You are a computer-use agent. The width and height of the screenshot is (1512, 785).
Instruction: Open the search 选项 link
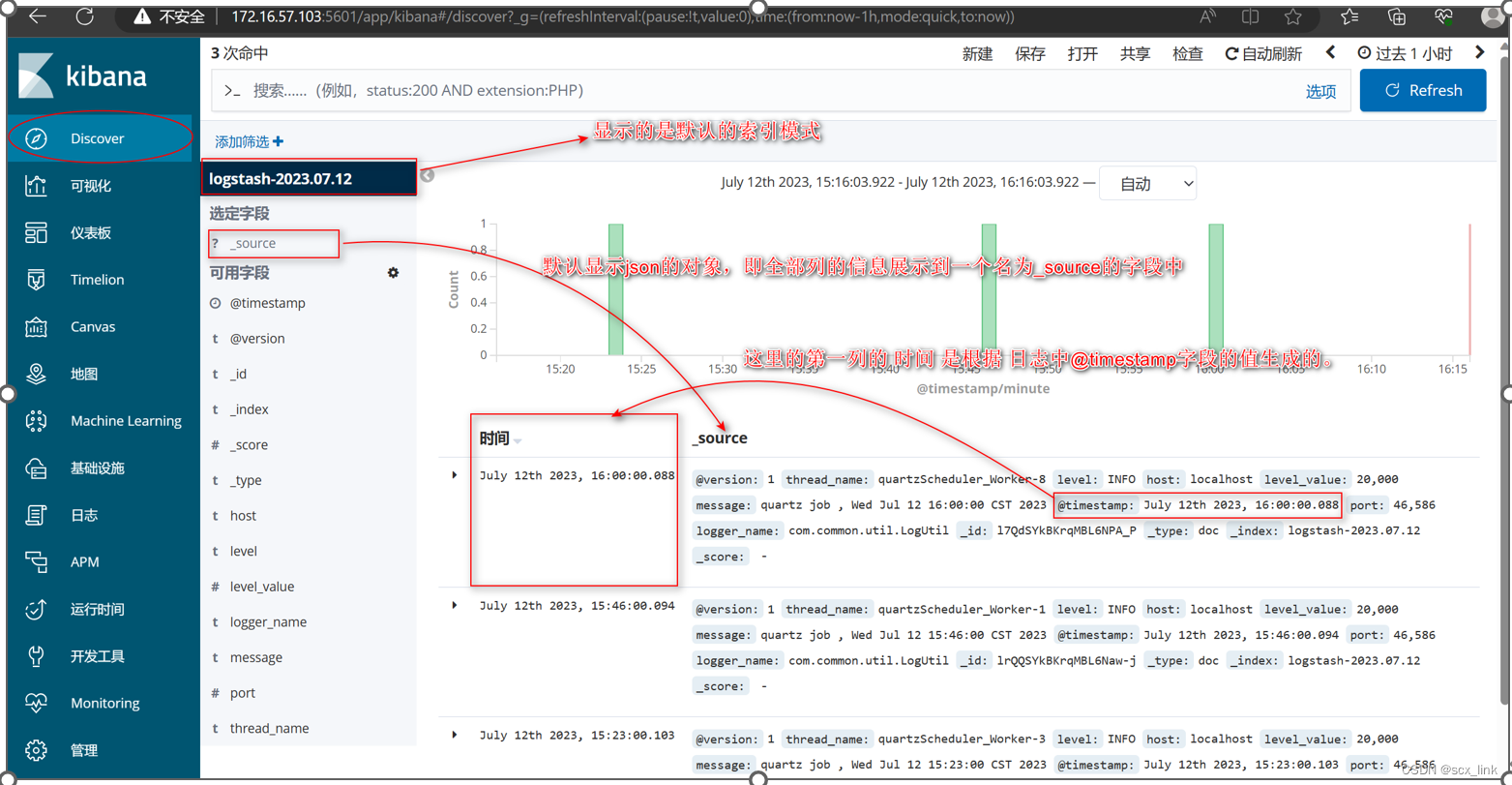click(1320, 91)
